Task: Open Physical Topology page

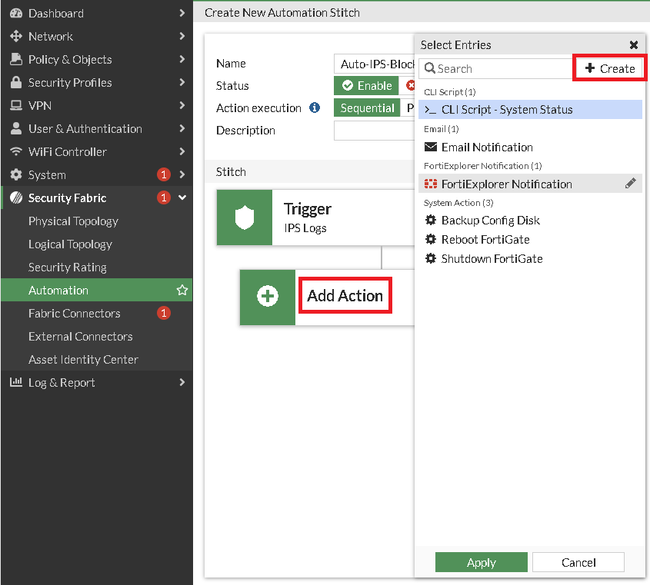Action: click(73, 221)
